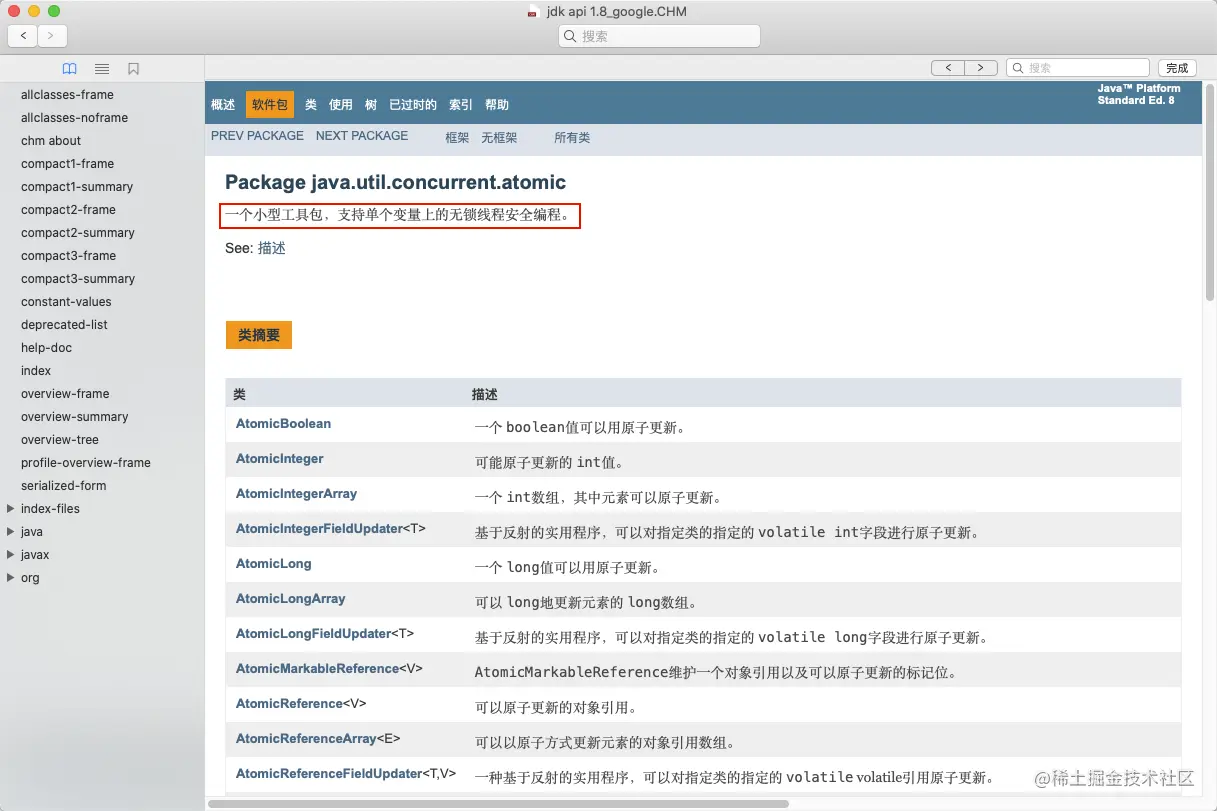Click the forward navigation arrow top left
1217x811 pixels.
coord(51,35)
